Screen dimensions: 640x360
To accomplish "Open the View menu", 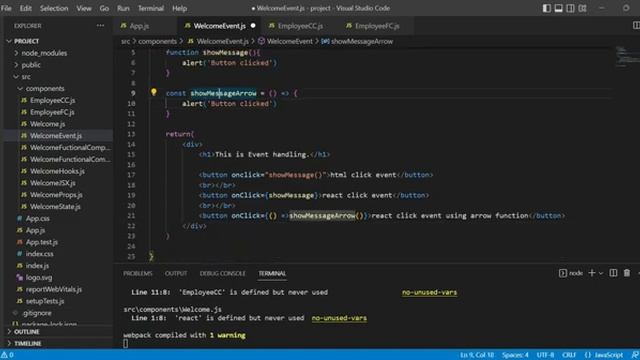I will (x=84, y=8).
